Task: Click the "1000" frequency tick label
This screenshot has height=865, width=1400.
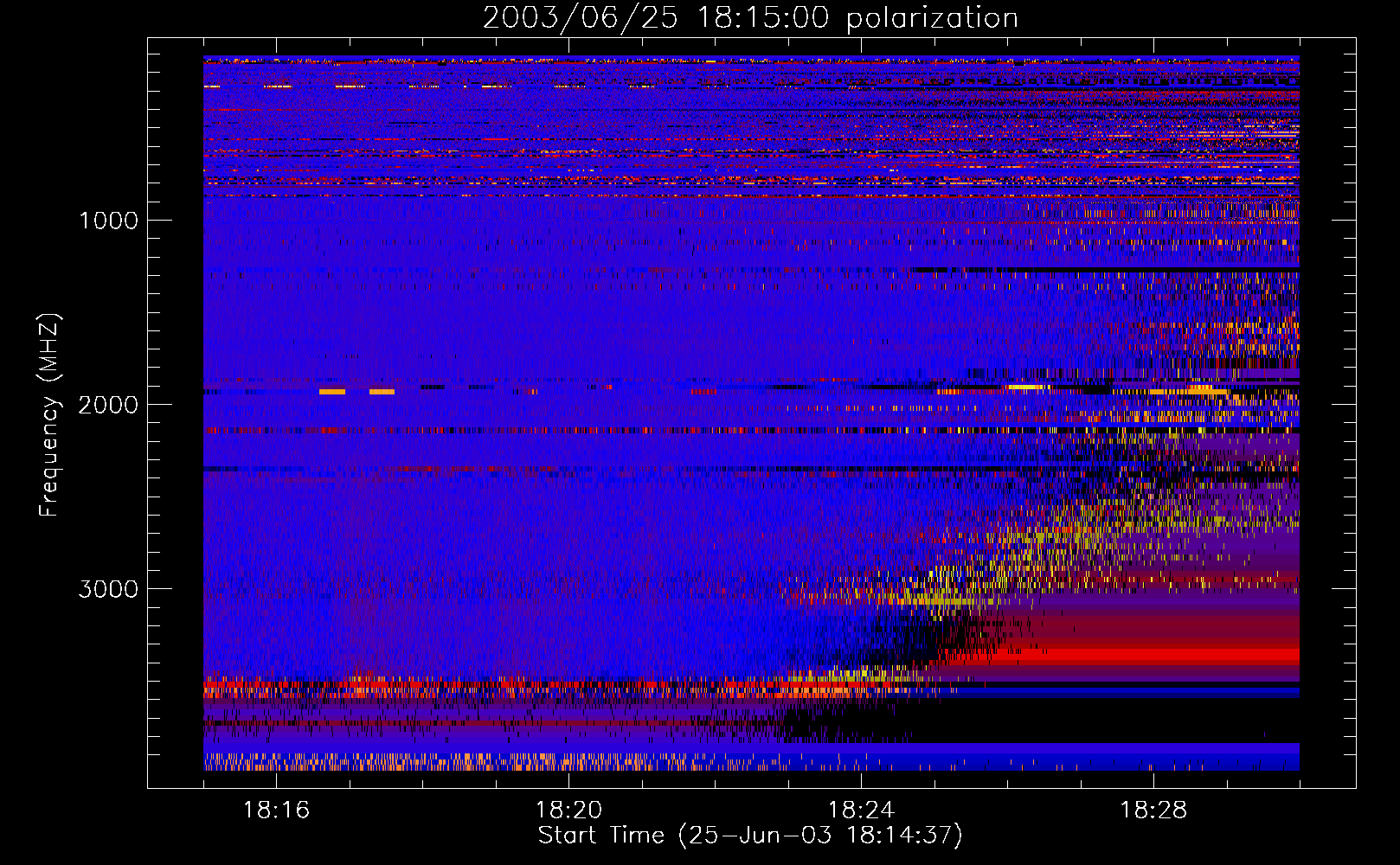Action: tap(108, 221)
